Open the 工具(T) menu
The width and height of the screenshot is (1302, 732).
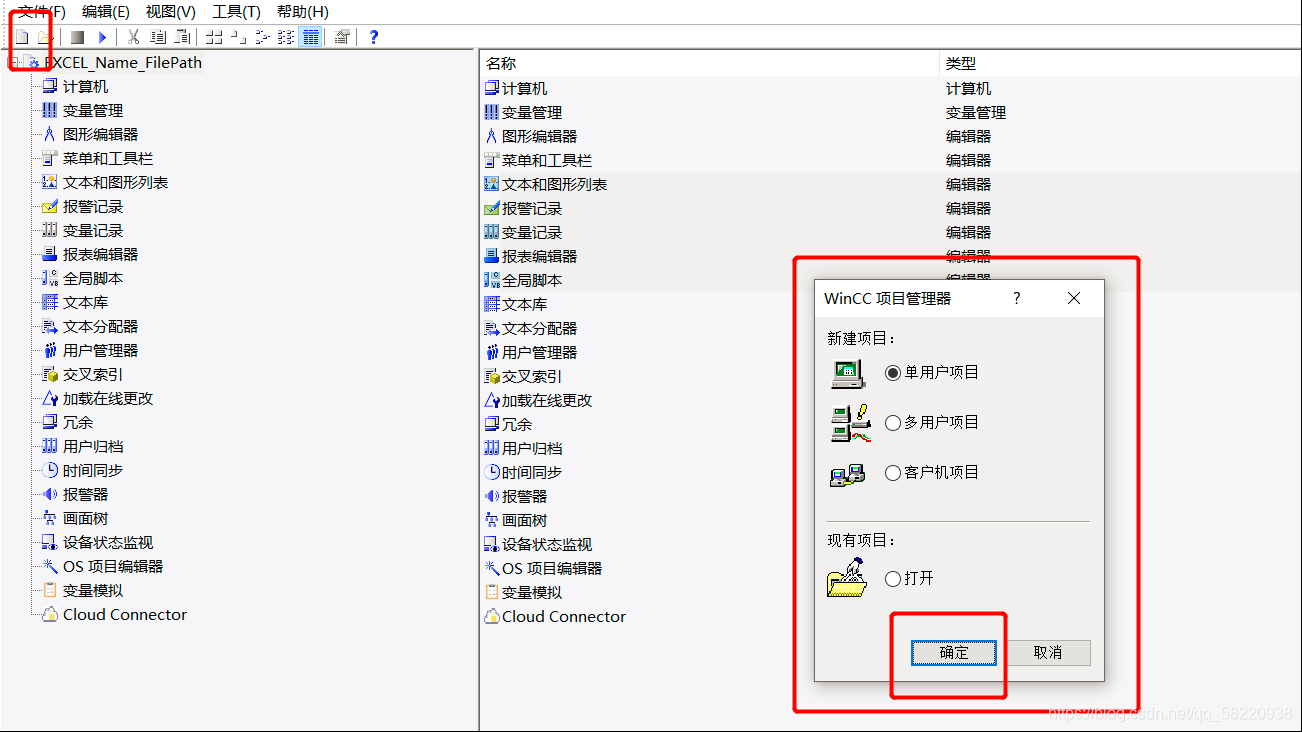[x=237, y=12]
